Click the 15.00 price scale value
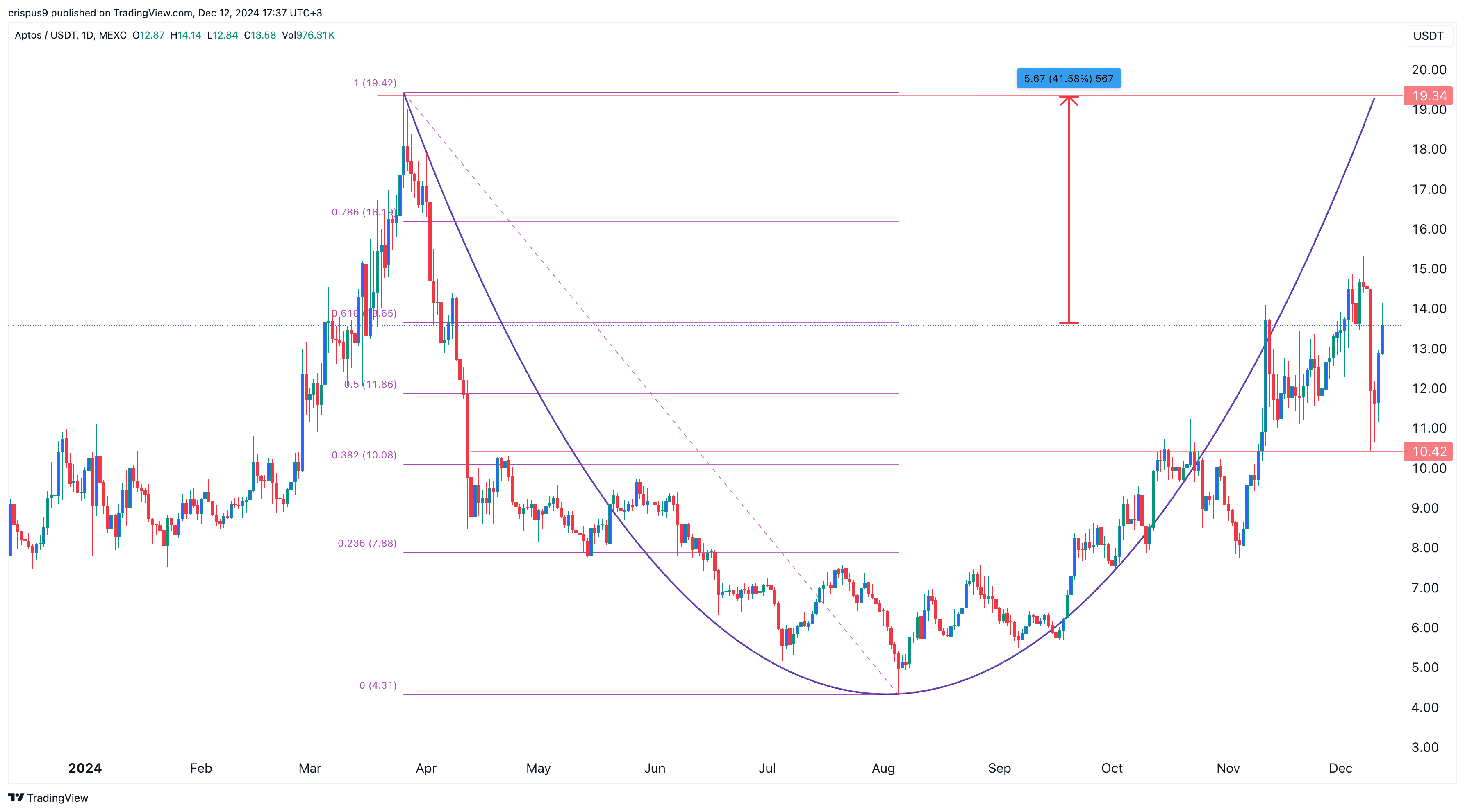The width and height of the screenshot is (1465, 812). [x=1429, y=269]
